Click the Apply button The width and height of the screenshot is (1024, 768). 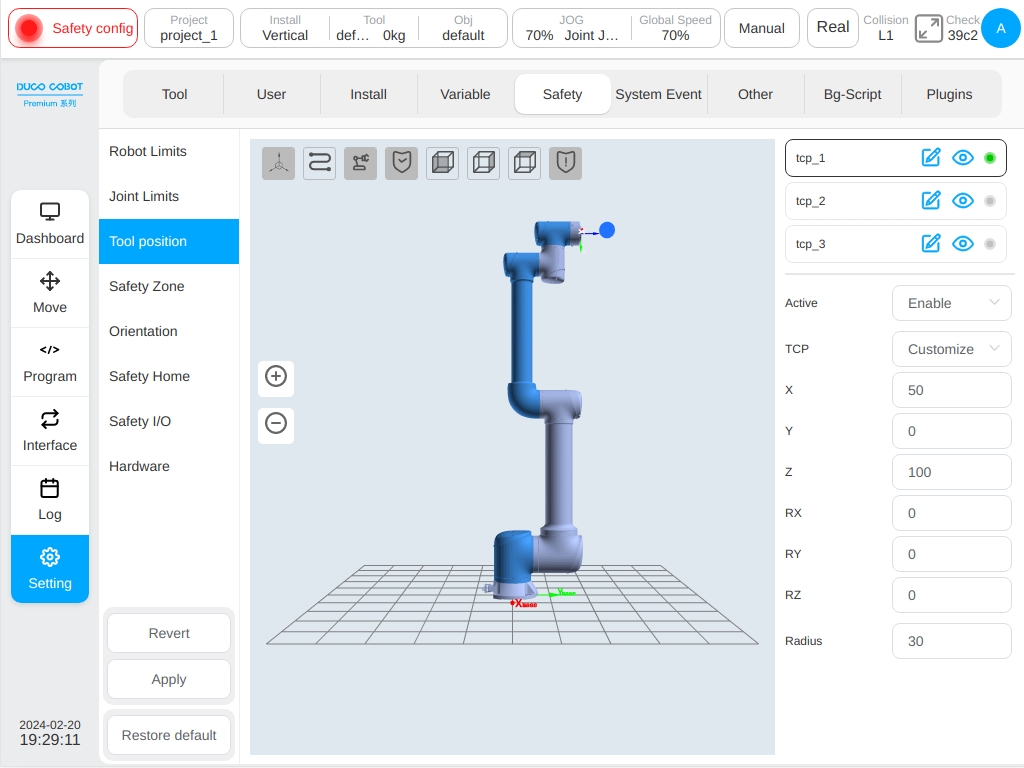pyautogui.click(x=168, y=679)
